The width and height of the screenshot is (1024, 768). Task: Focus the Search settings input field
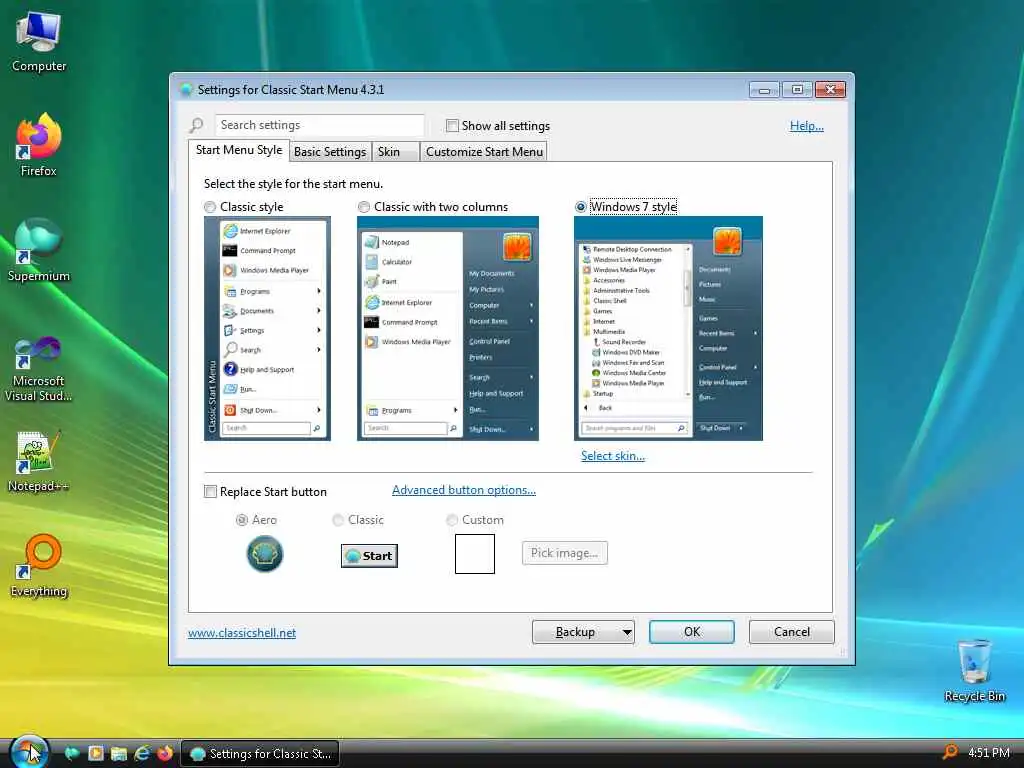click(x=319, y=125)
